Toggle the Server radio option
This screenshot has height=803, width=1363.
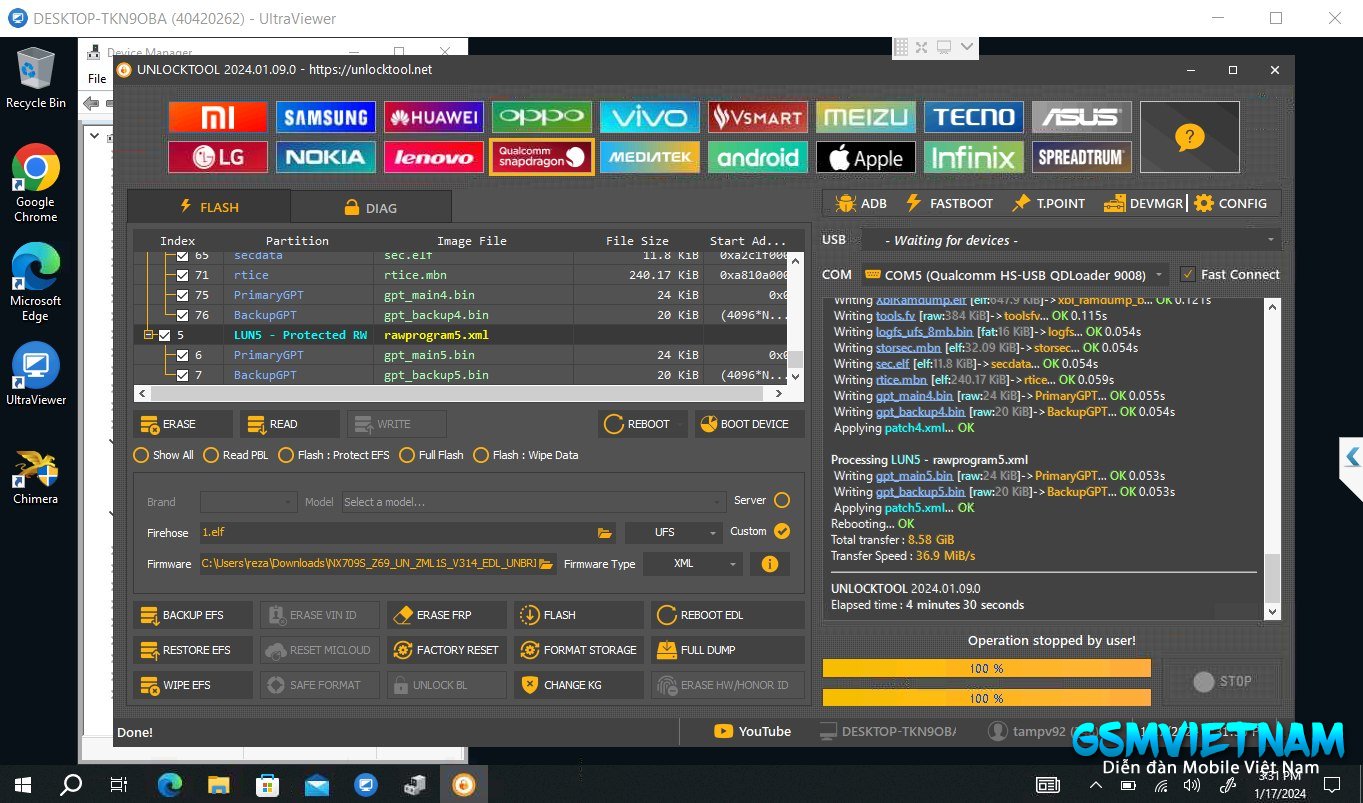pos(782,500)
